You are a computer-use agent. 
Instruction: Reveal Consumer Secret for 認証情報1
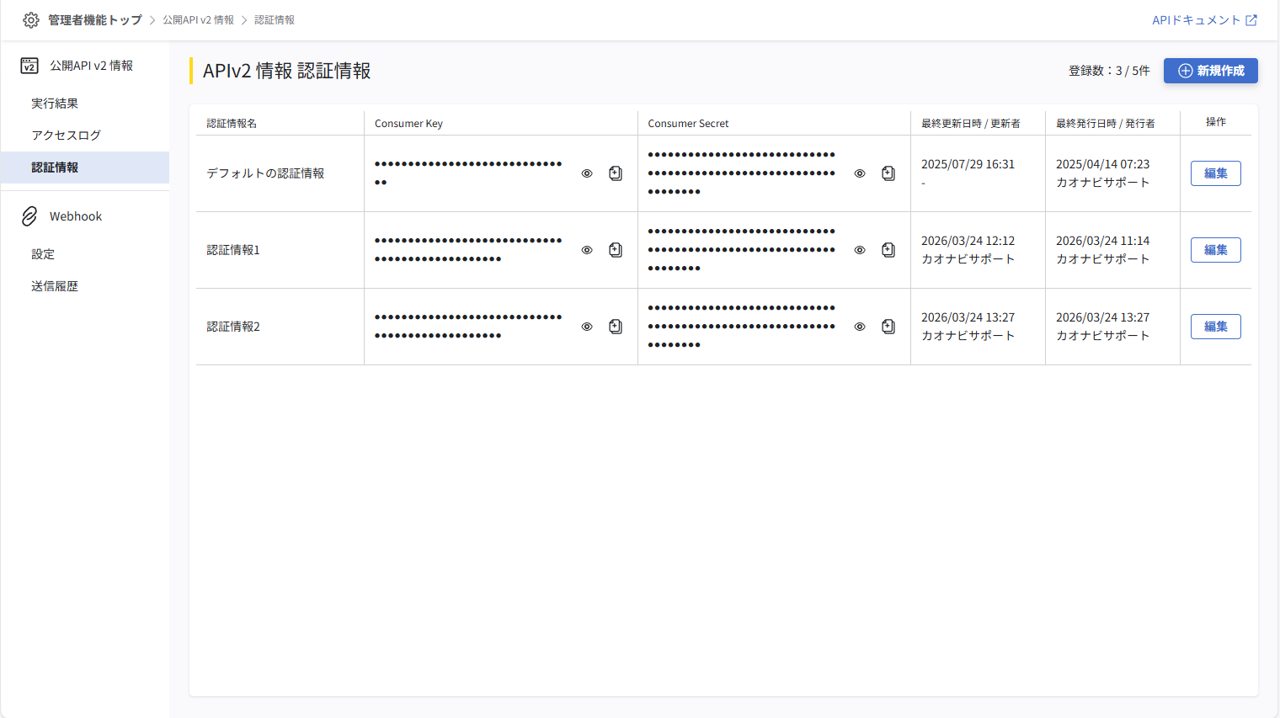pos(859,250)
